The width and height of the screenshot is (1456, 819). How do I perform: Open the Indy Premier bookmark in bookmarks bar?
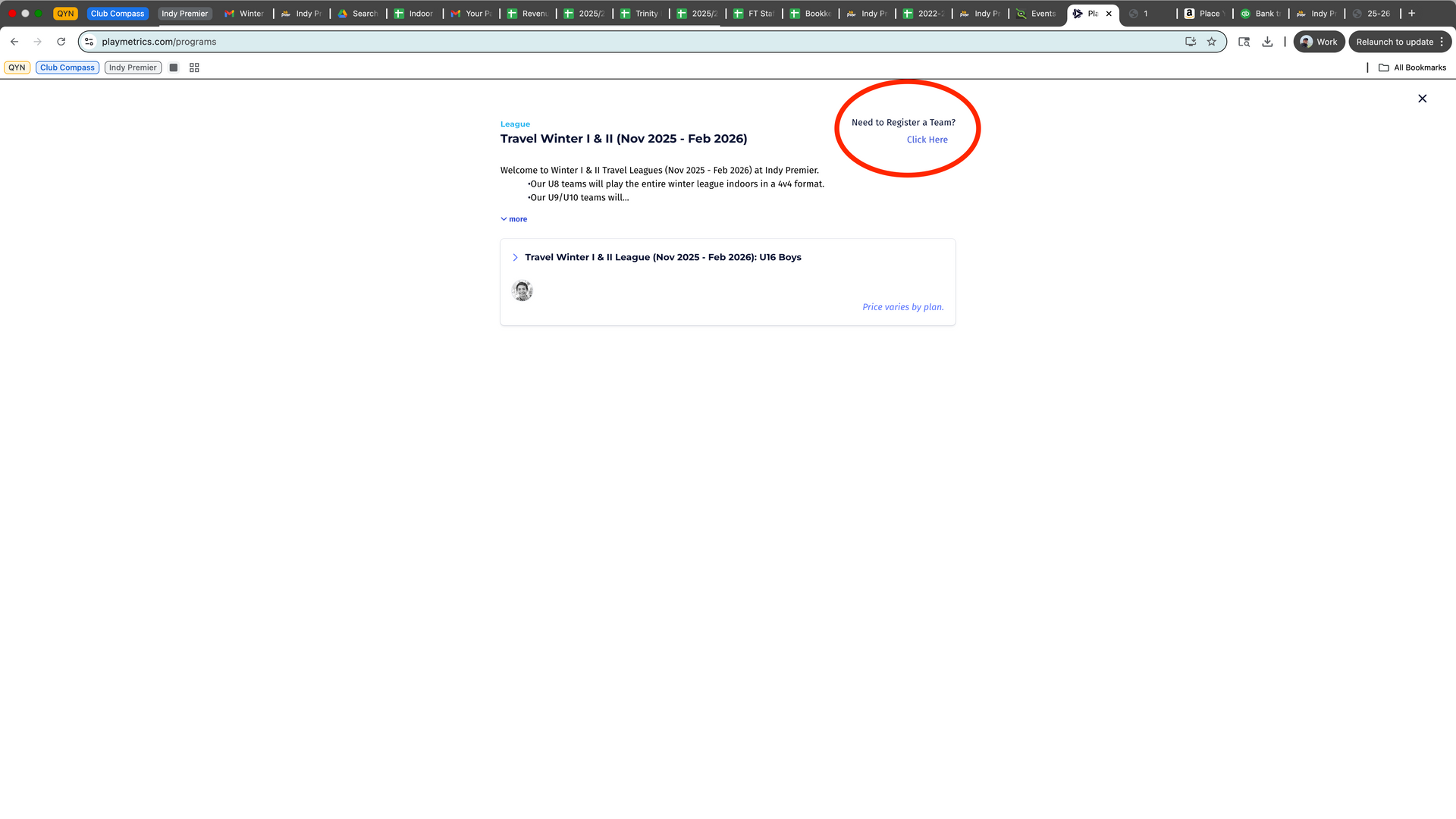(133, 67)
